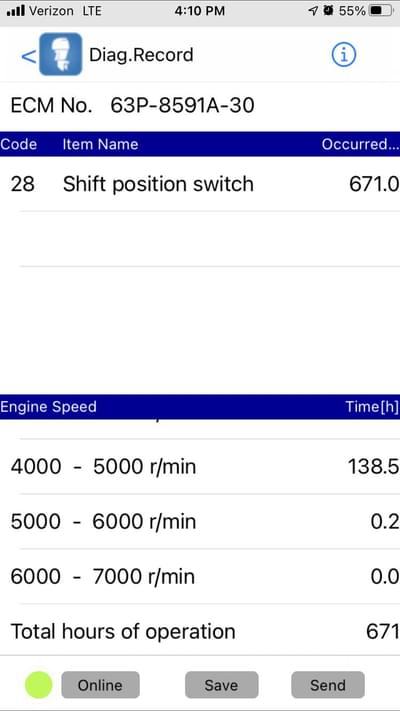Image resolution: width=400 pixels, height=711 pixels.
Task: Click the Save button
Action: point(222,685)
